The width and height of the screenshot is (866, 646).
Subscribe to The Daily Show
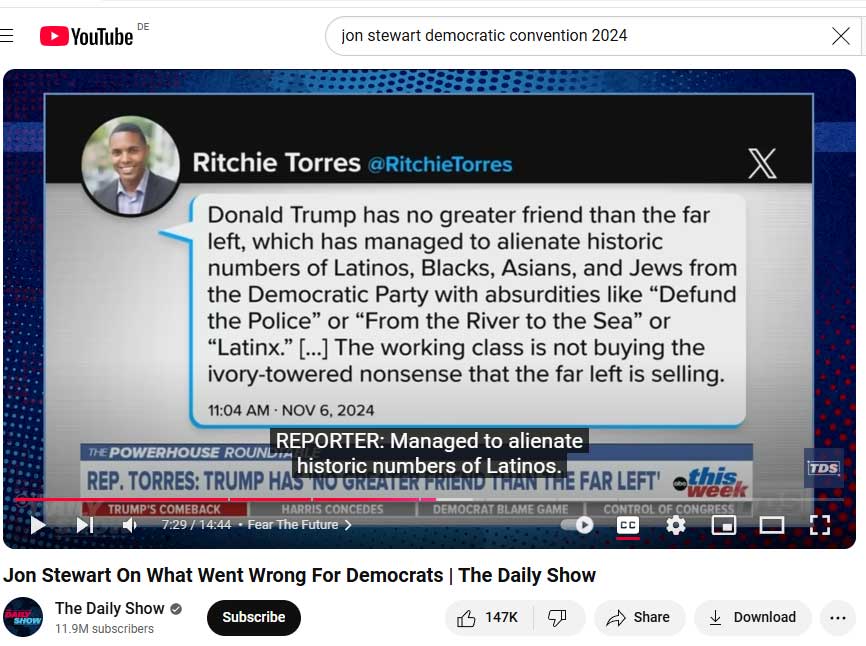tap(254, 617)
